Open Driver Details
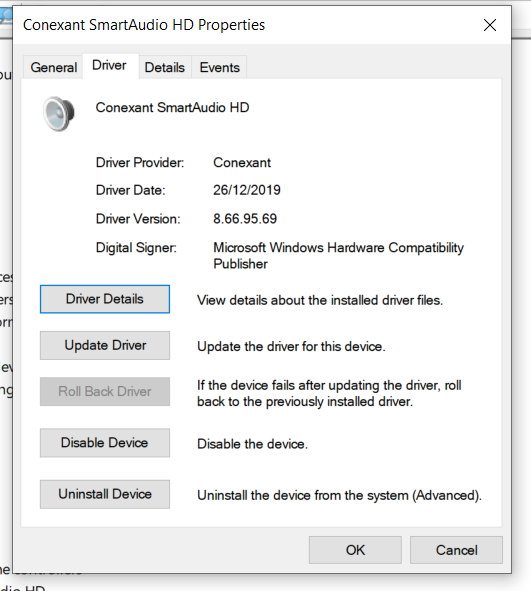The width and height of the screenshot is (531, 591). click(x=105, y=299)
